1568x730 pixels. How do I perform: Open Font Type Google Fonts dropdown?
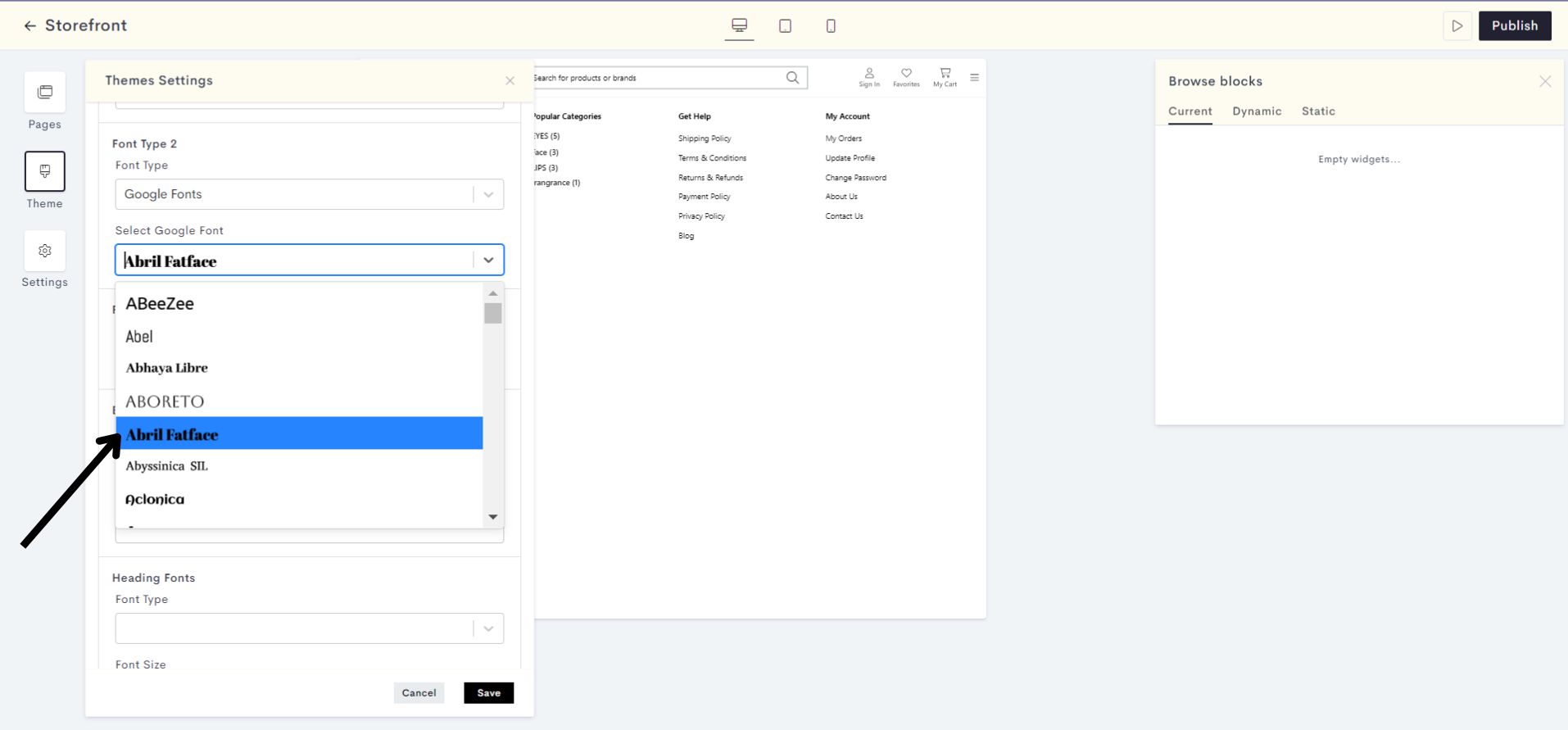click(310, 194)
